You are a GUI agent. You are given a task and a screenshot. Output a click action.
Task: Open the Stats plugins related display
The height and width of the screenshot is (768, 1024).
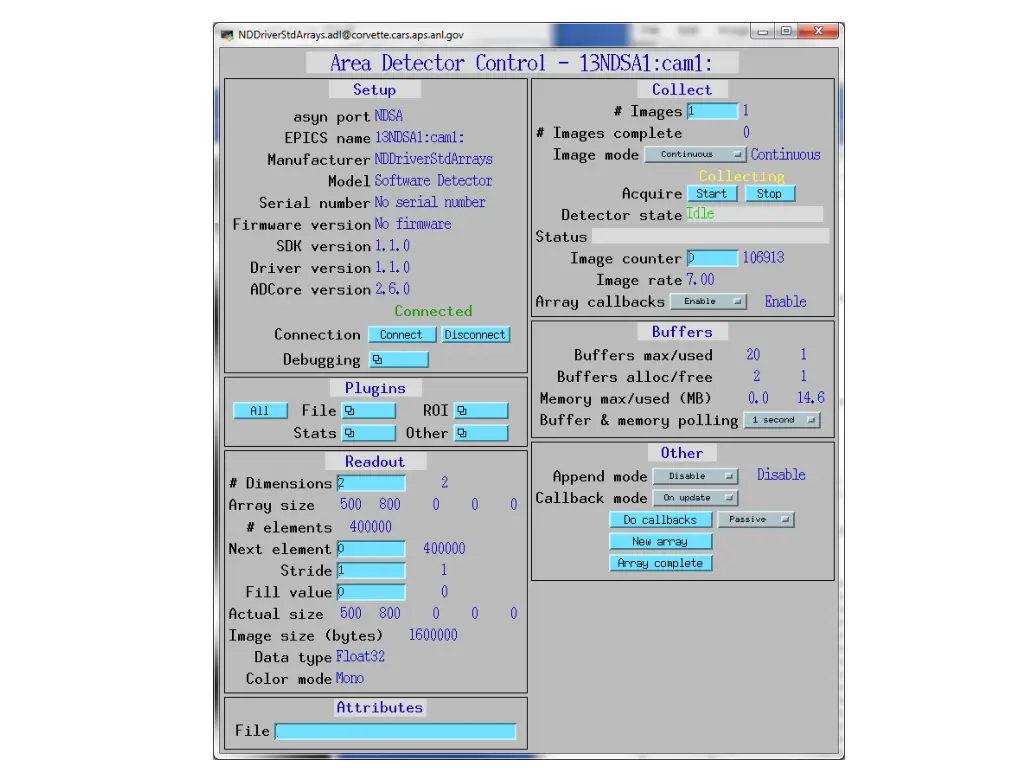(368, 433)
